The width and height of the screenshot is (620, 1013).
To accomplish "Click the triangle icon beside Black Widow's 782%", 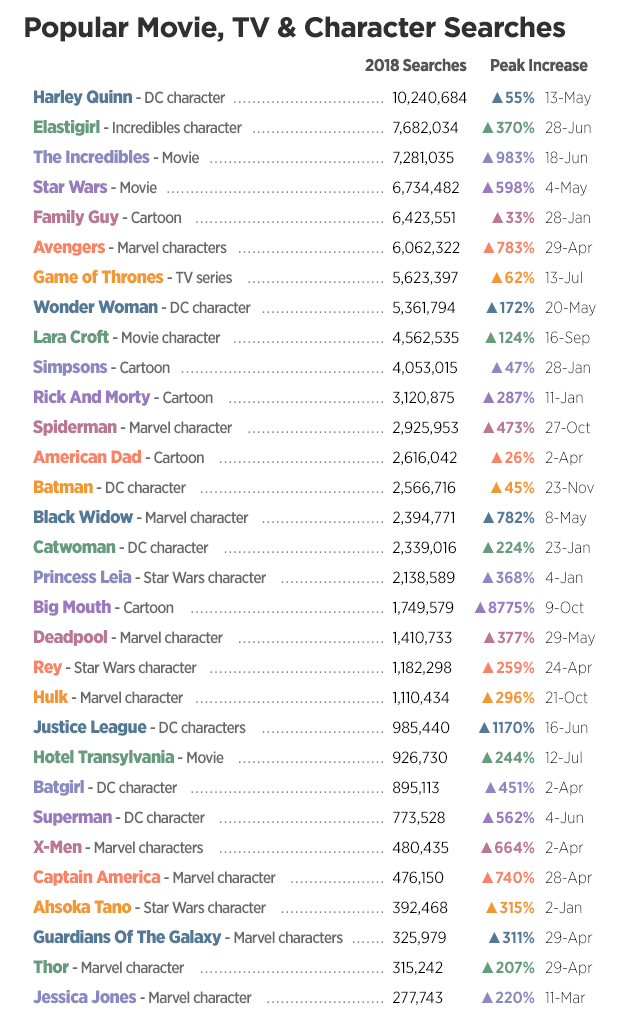I will coord(488,518).
